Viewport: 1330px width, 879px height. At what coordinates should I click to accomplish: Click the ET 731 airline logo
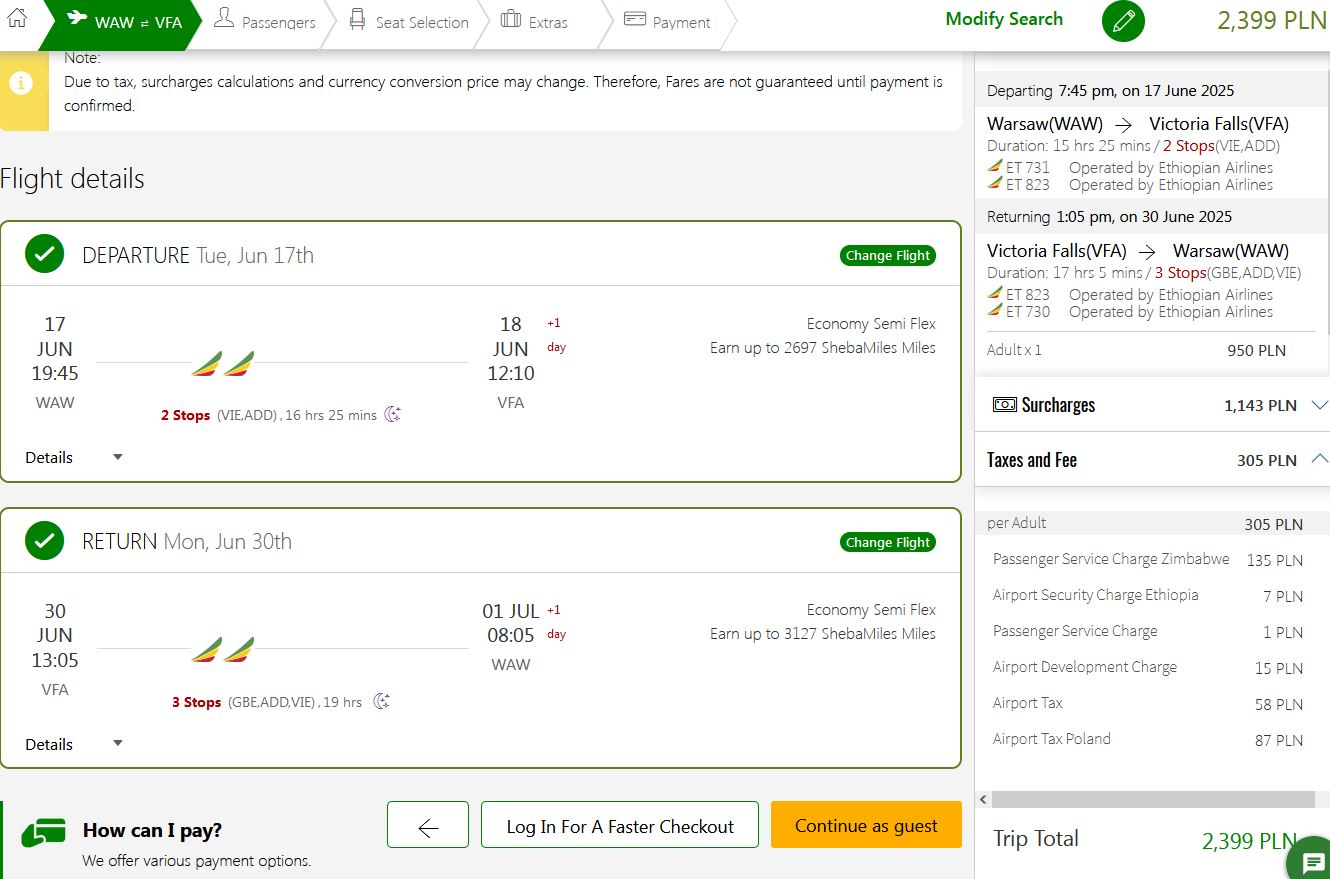click(x=995, y=166)
